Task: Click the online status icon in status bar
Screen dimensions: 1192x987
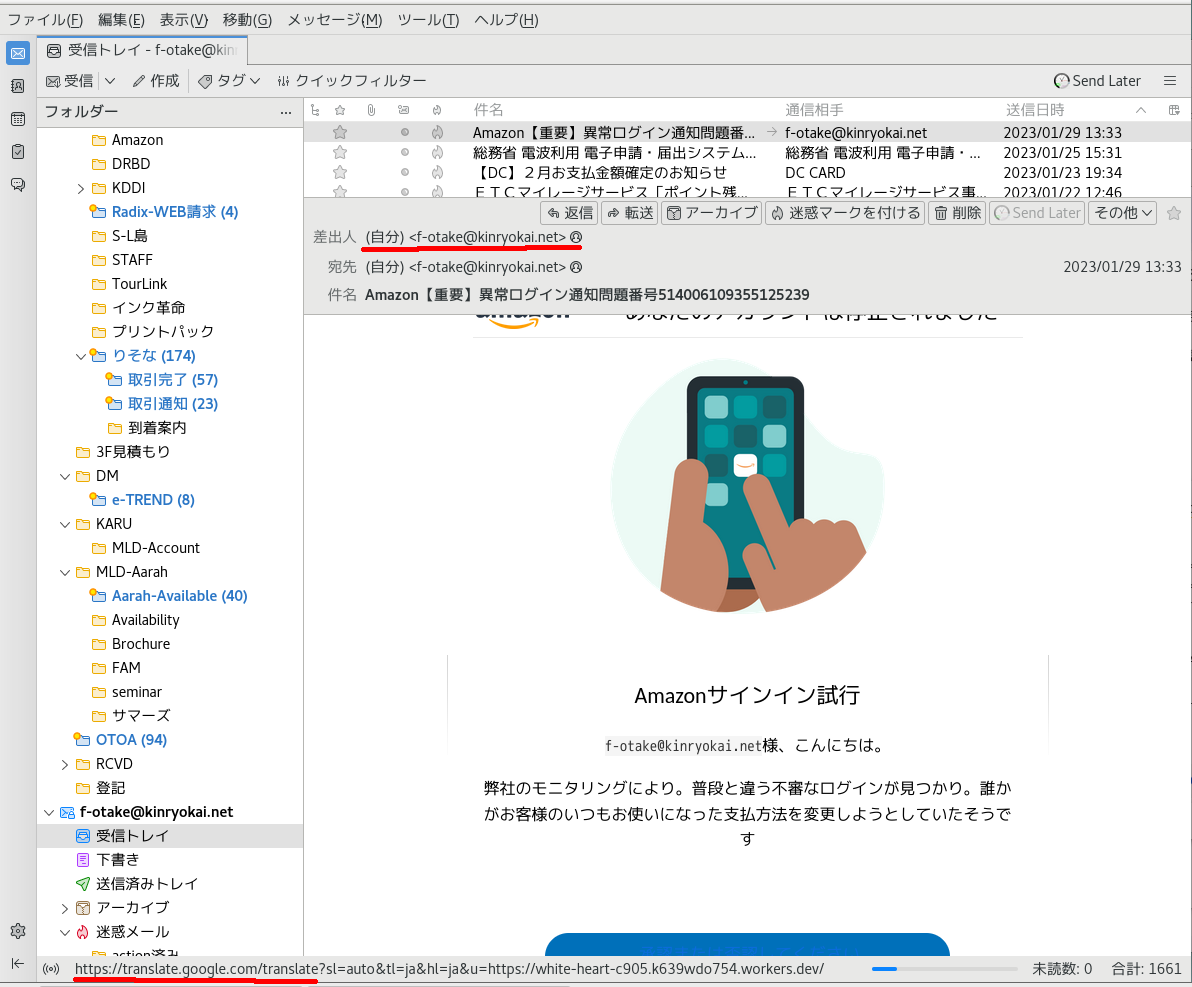Action: tap(52, 969)
